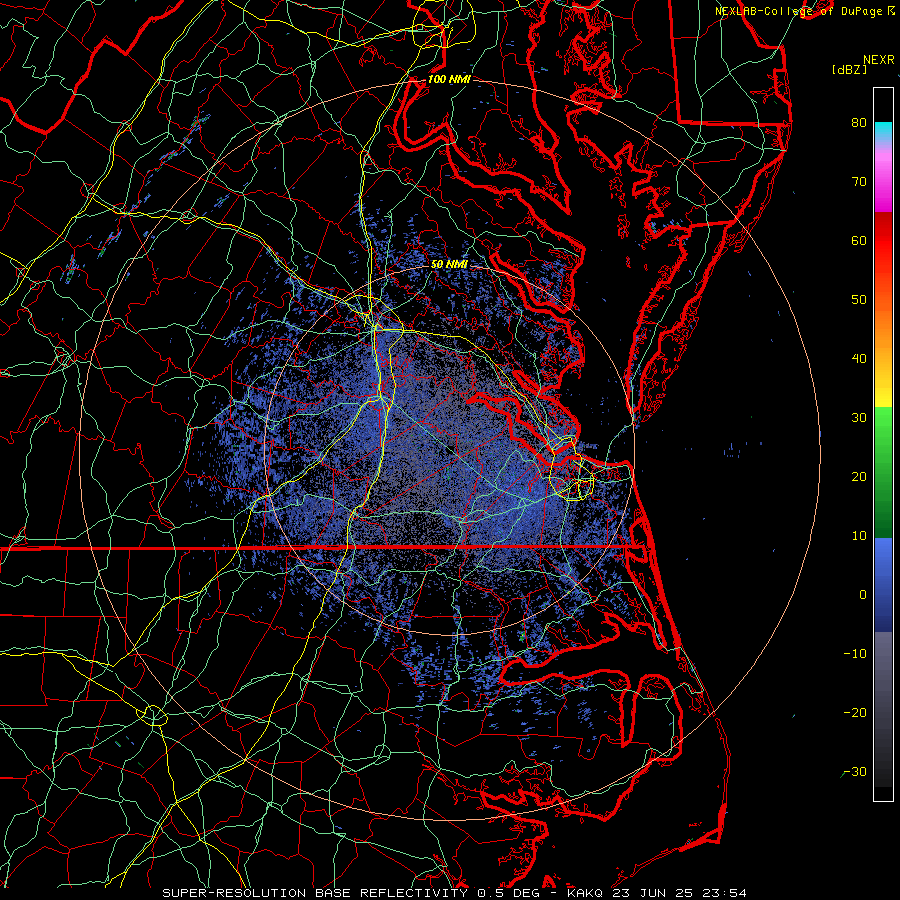Select the 10 value on the dBZ scale
This screenshot has height=900, width=900.
click(859, 536)
